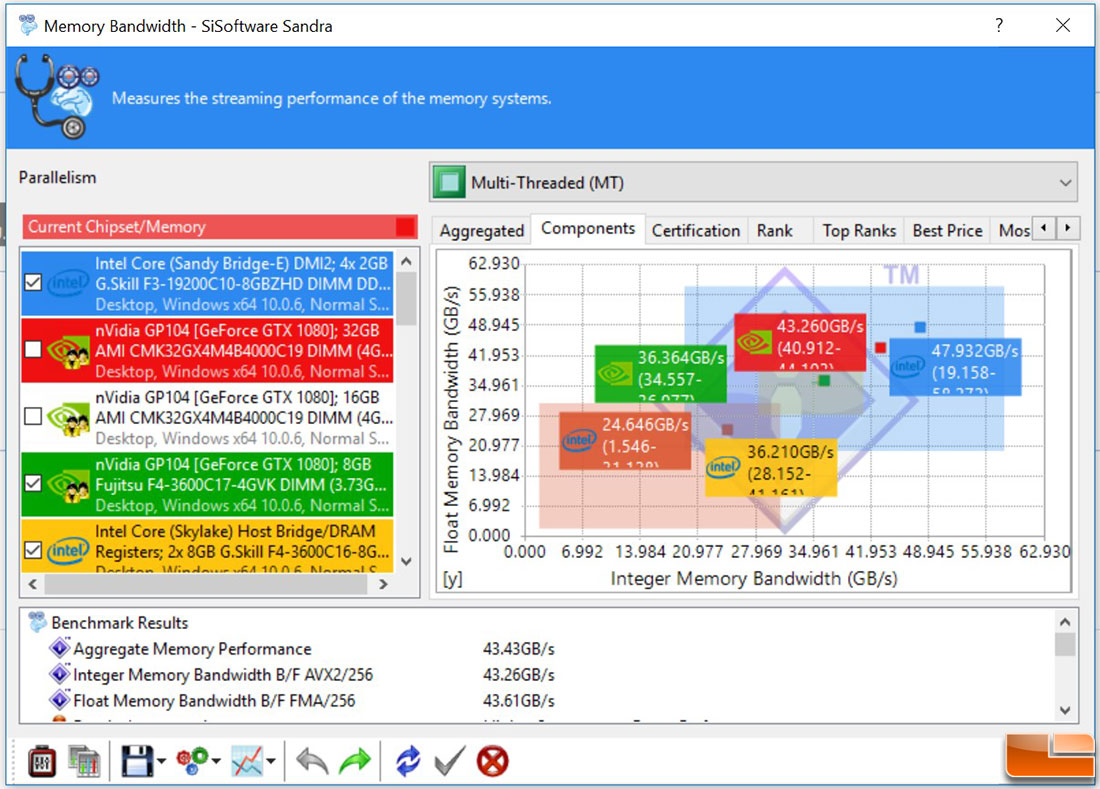Click the reference list horizontal scroll-right arrow

pos(383,584)
